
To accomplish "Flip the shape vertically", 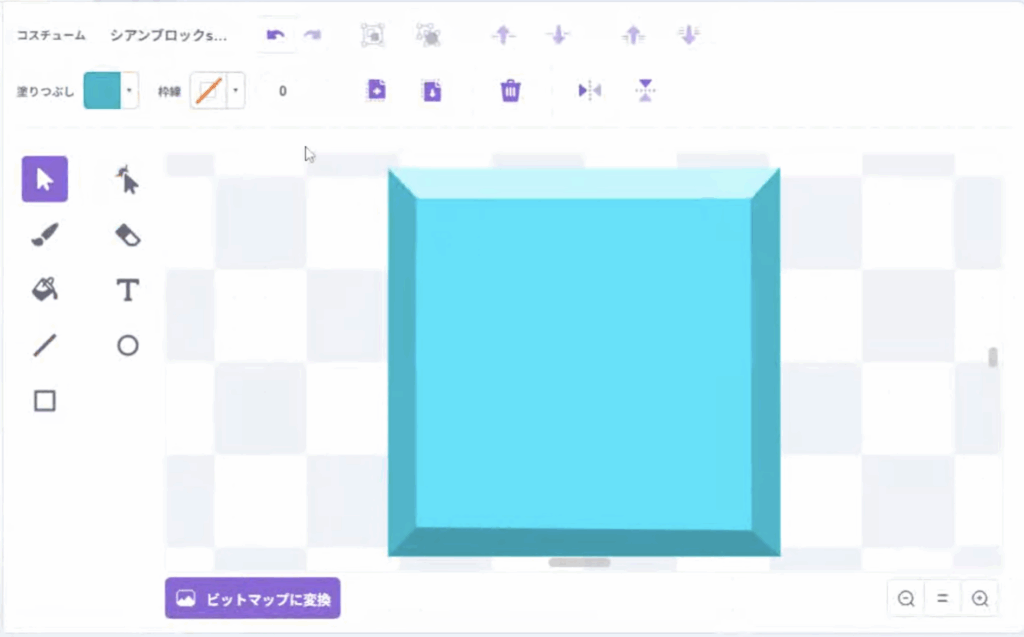I will (x=645, y=91).
